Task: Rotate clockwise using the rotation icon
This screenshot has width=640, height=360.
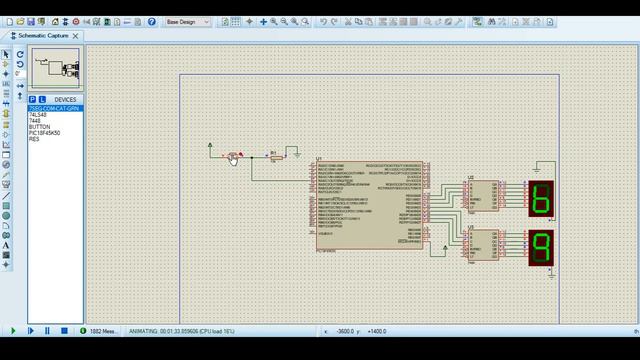Action: click(x=20, y=54)
